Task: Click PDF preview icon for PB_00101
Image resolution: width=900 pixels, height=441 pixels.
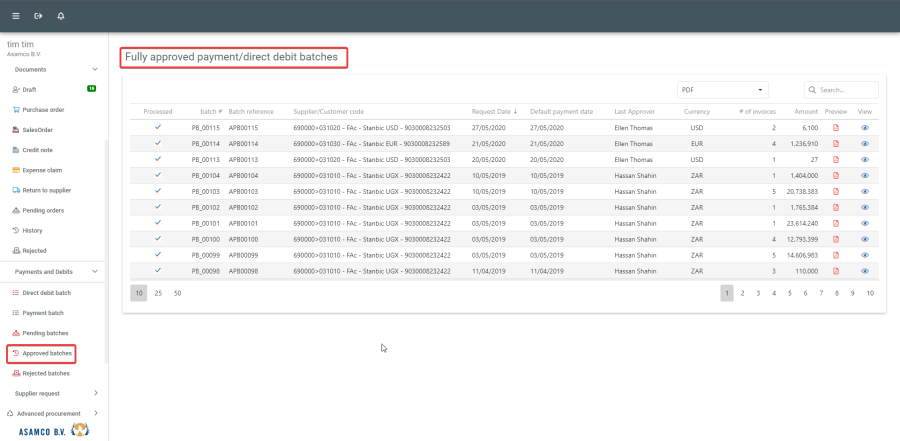Action: coord(836,223)
